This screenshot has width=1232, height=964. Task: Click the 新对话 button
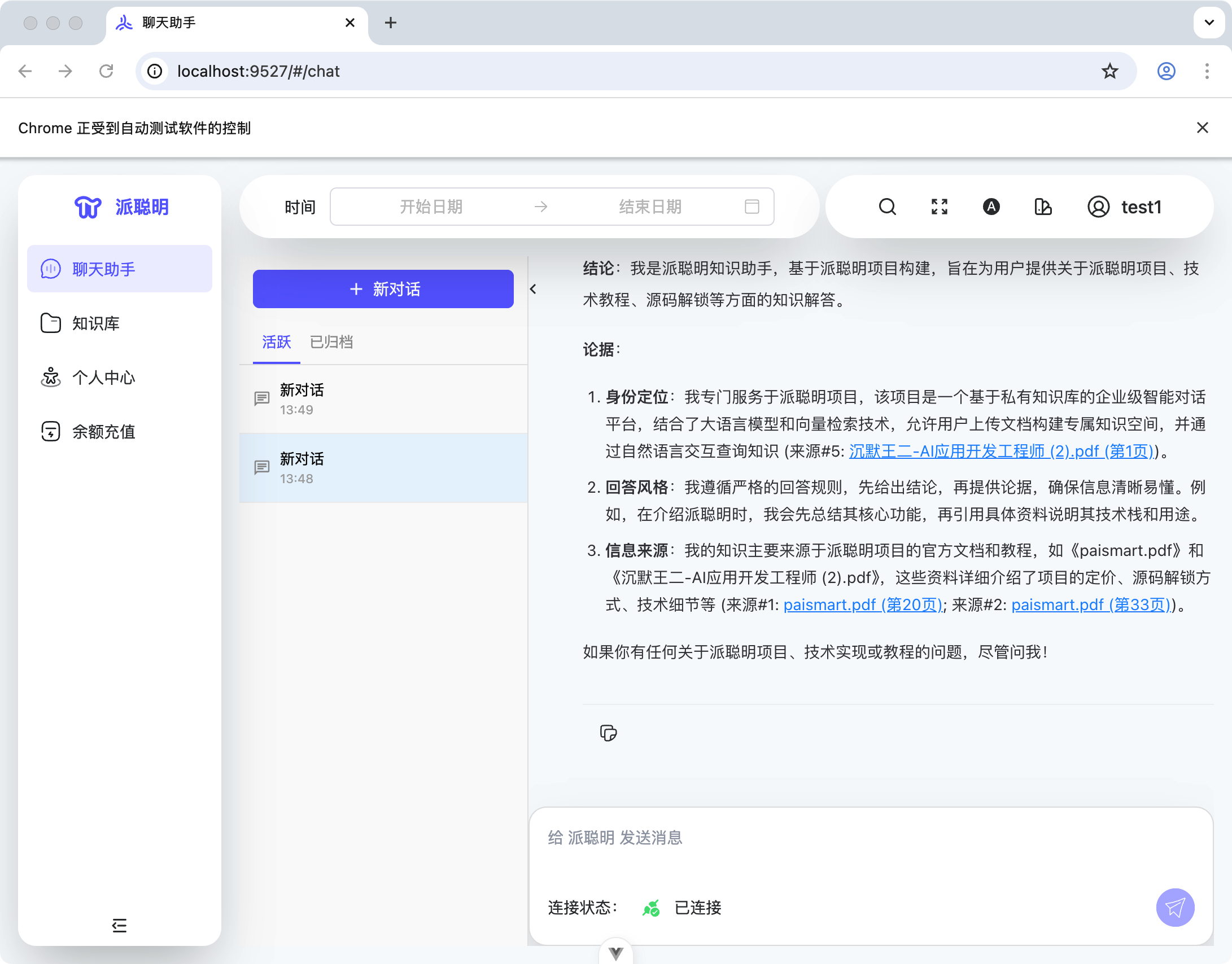pyautogui.click(x=383, y=289)
